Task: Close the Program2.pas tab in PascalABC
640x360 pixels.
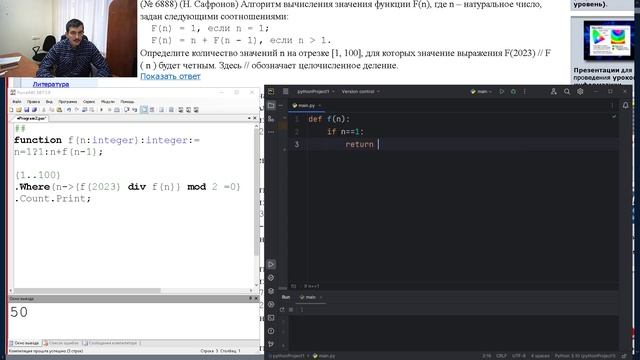Action: [x=255, y=118]
